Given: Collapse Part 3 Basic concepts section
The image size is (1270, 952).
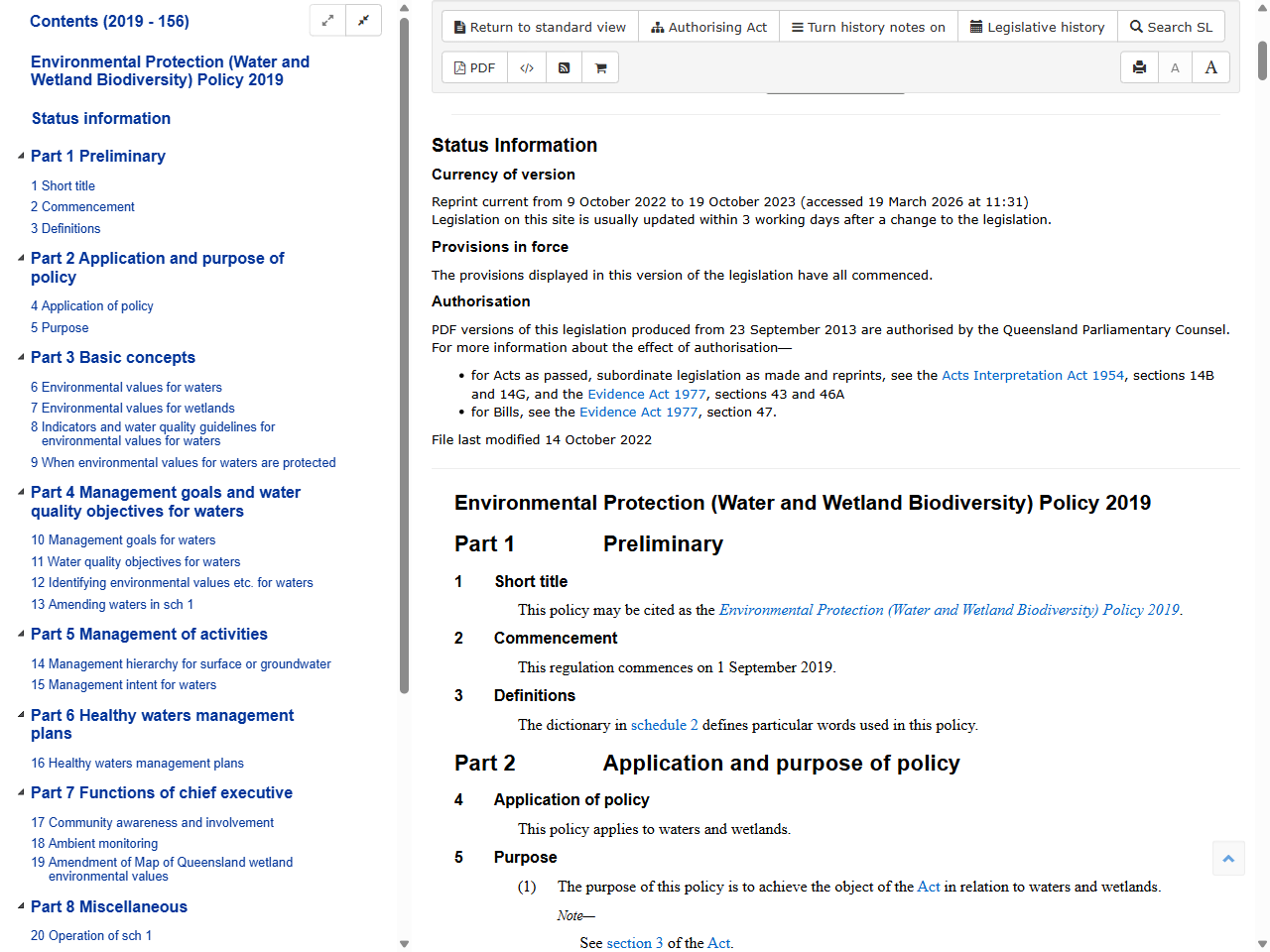Looking at the screenshot, I should (x=23, y=356).
